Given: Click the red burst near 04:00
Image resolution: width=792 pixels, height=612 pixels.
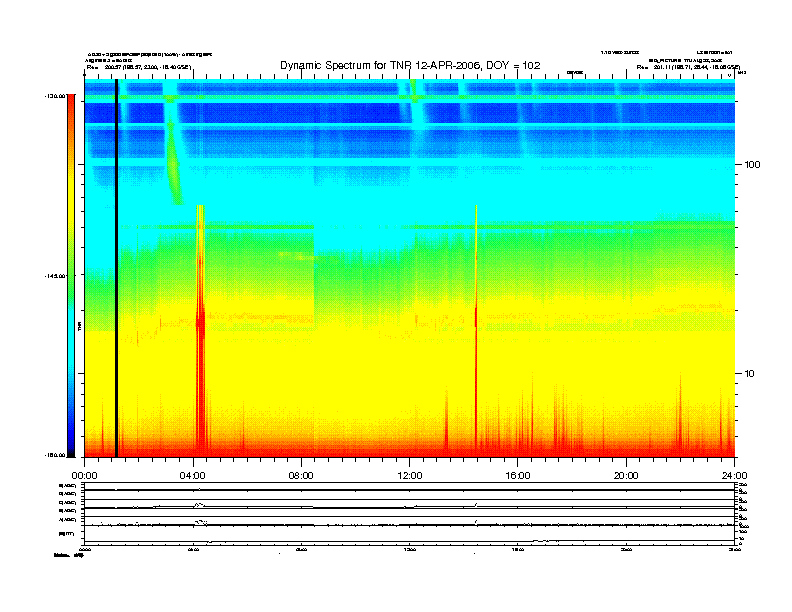Looking at the screenshot, I should [201, 331].
